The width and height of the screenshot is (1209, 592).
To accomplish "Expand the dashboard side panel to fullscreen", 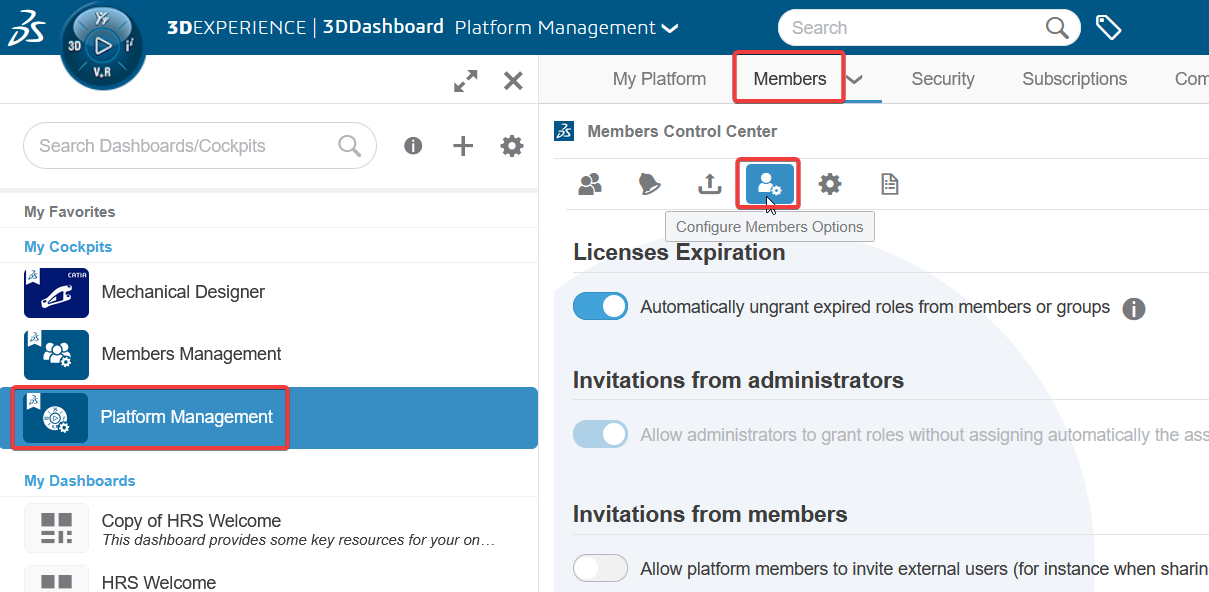I will tap(465, 81).
